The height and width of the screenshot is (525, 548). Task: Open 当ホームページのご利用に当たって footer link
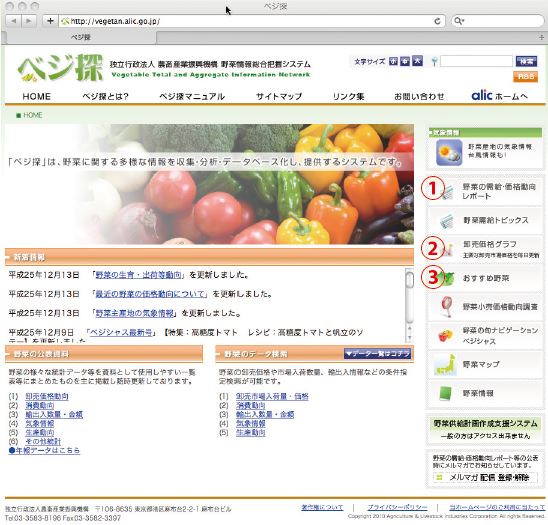pos(497,507)
